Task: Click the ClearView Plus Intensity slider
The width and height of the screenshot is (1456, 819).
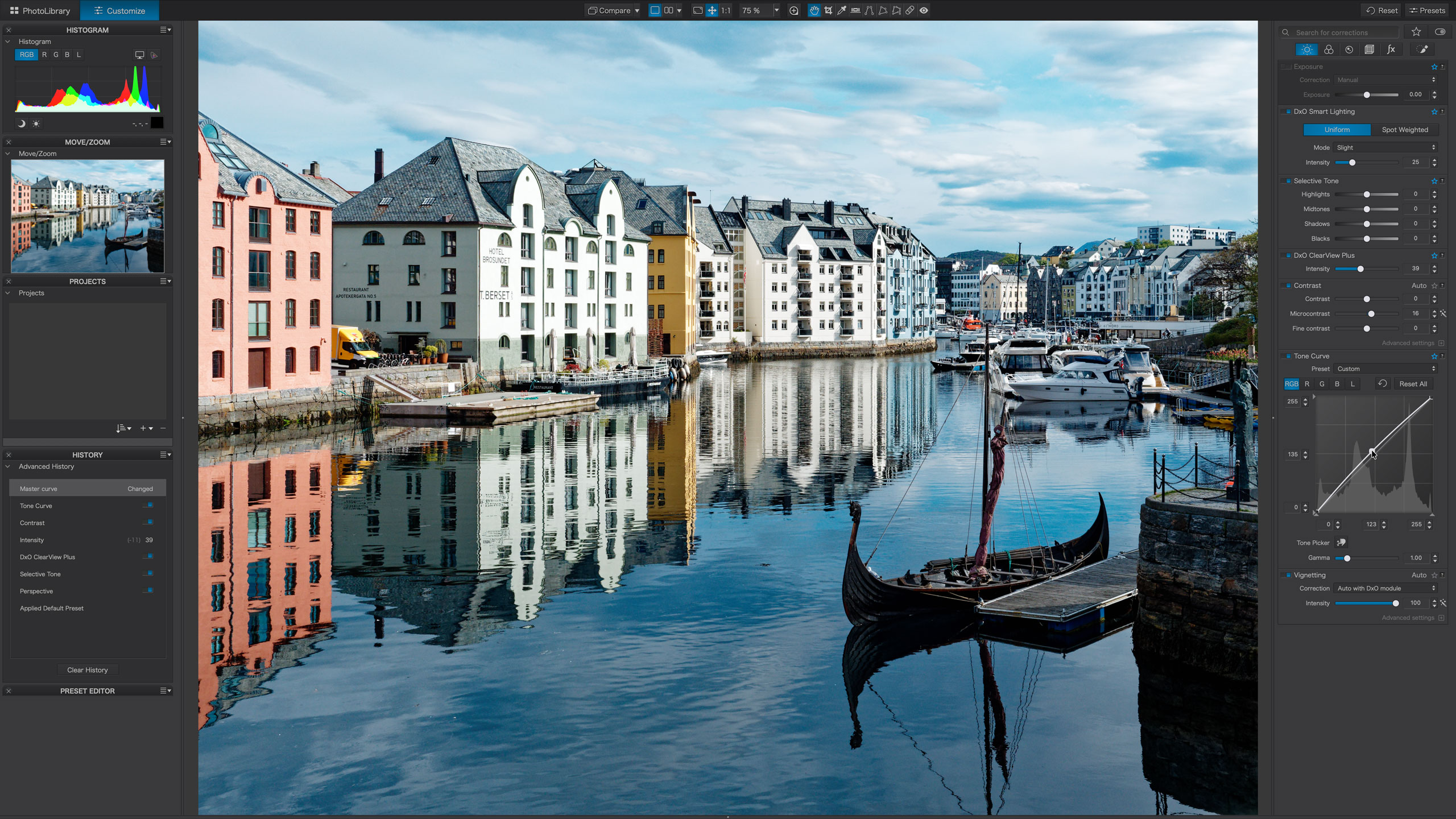Action: (1366, 269)
